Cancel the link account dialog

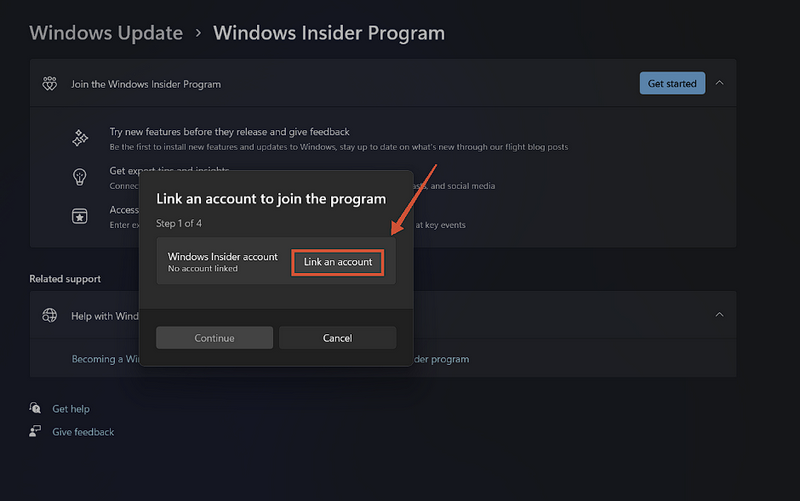point(337,338)
